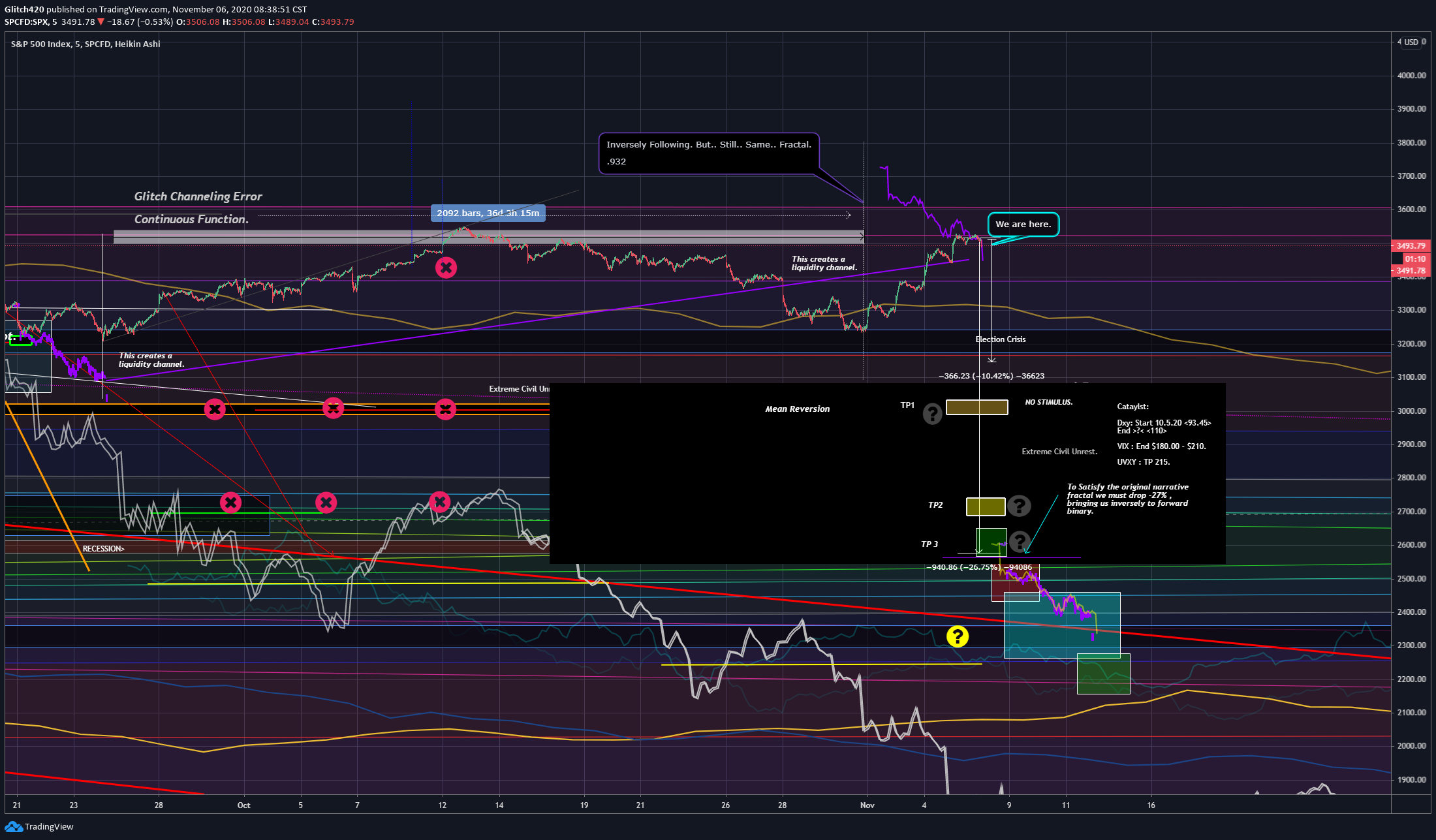Click the 'VIX : End $180.00 - $210.' line
Image resolution: width=1436 pixels, height=840 pixels.
[1162, 446]
